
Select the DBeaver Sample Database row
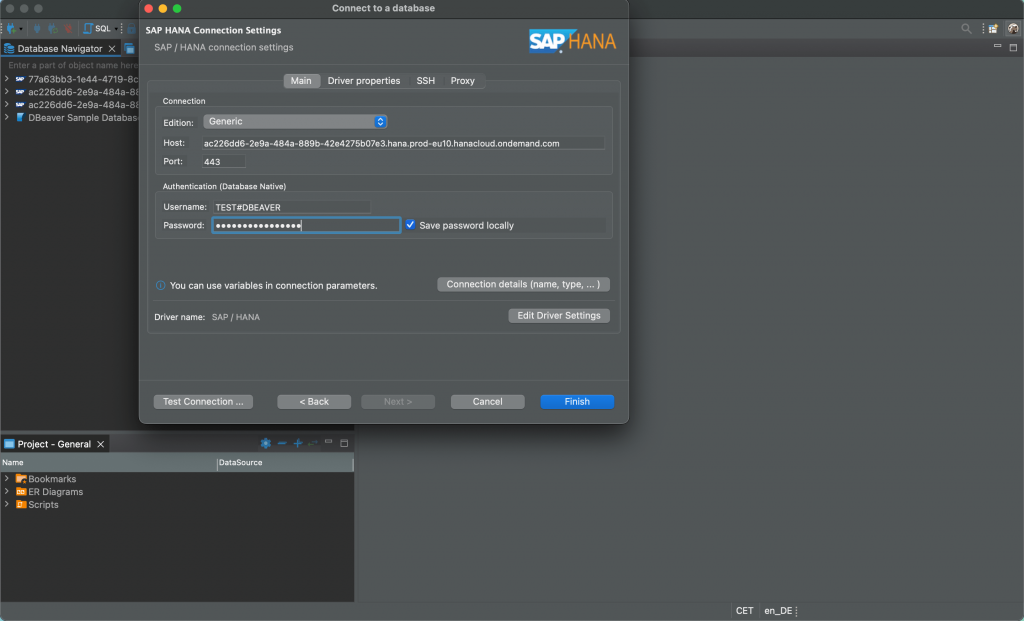69,118
